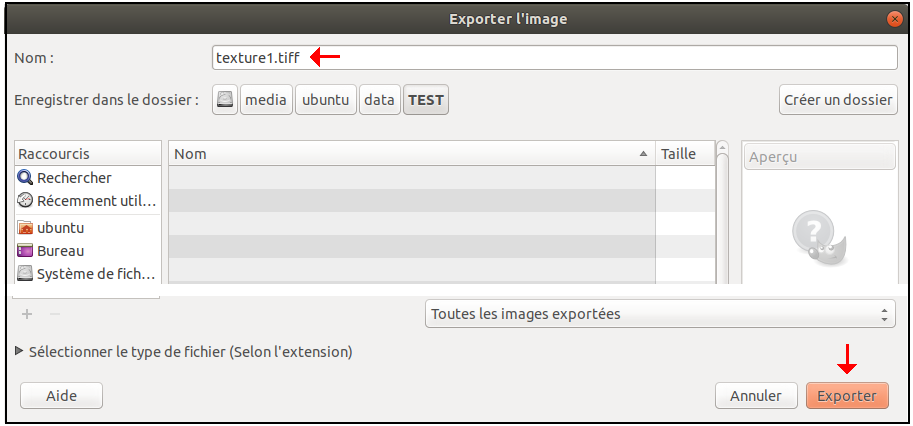Click the Annuler button
Viewport: 913px width, 426px height.
click(756, 396)
